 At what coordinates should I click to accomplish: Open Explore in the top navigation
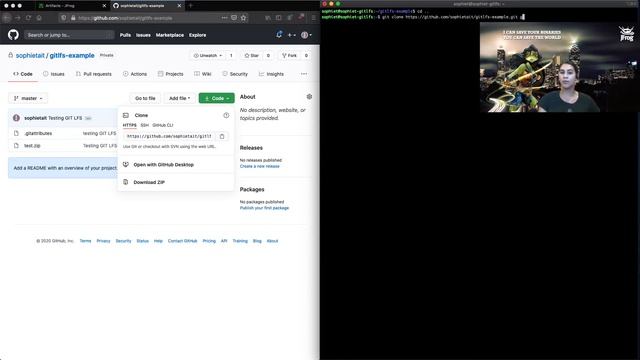(x=198, y=35)
